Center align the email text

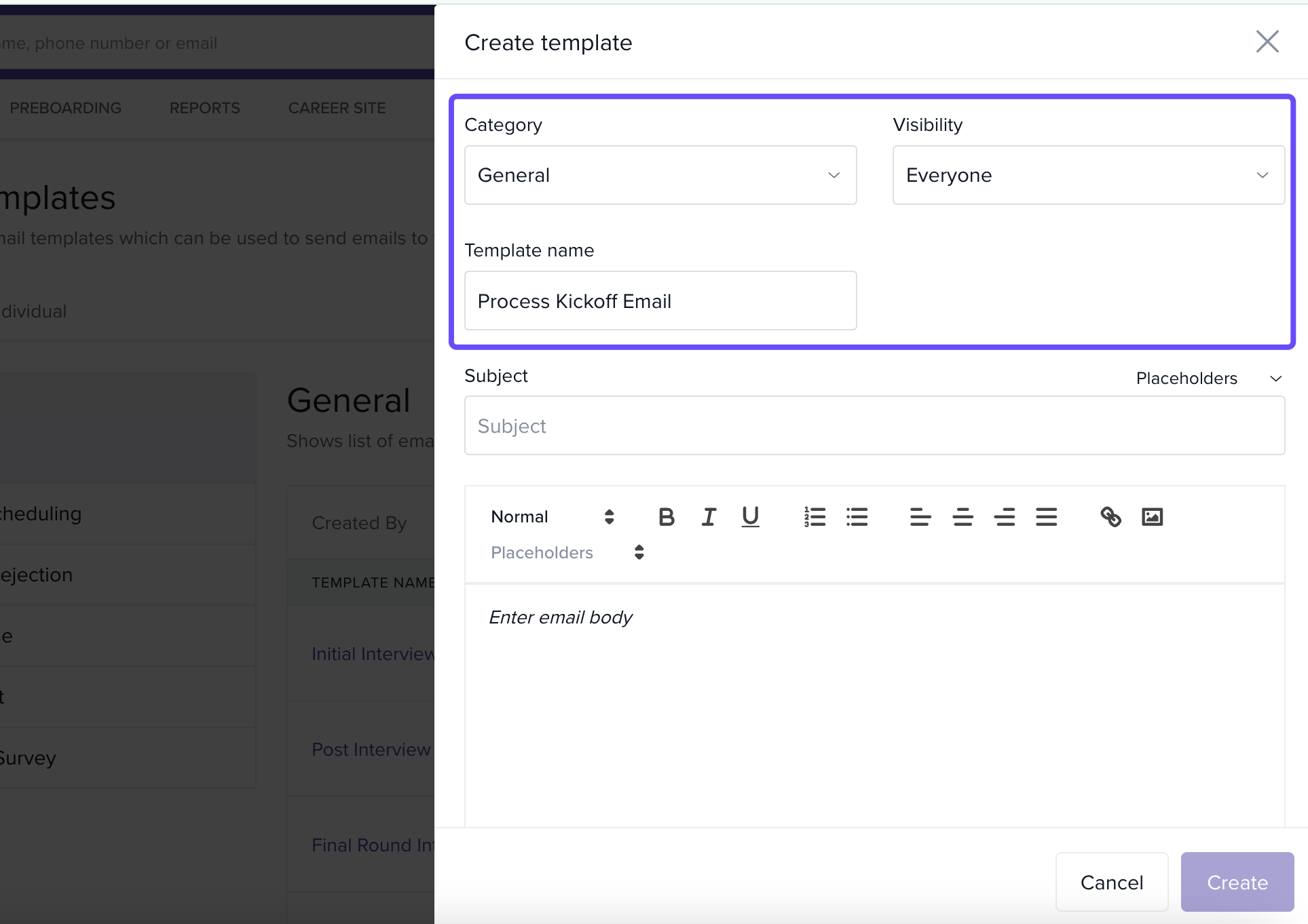click(x=963, y=517)
